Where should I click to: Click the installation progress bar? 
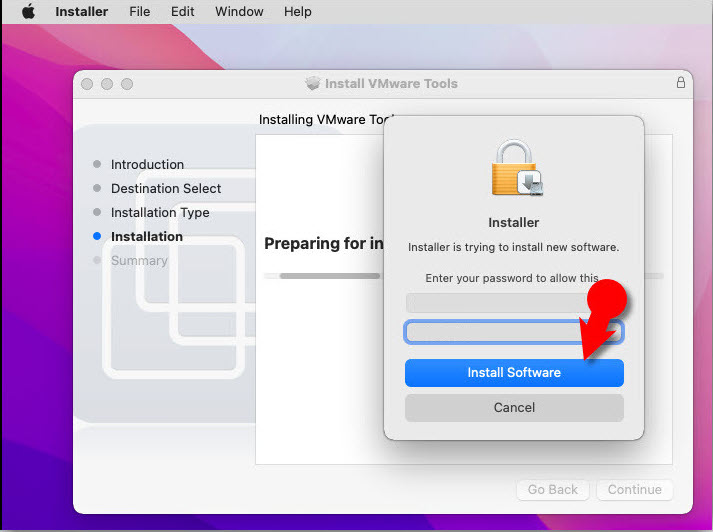click(x=320, y=275)
